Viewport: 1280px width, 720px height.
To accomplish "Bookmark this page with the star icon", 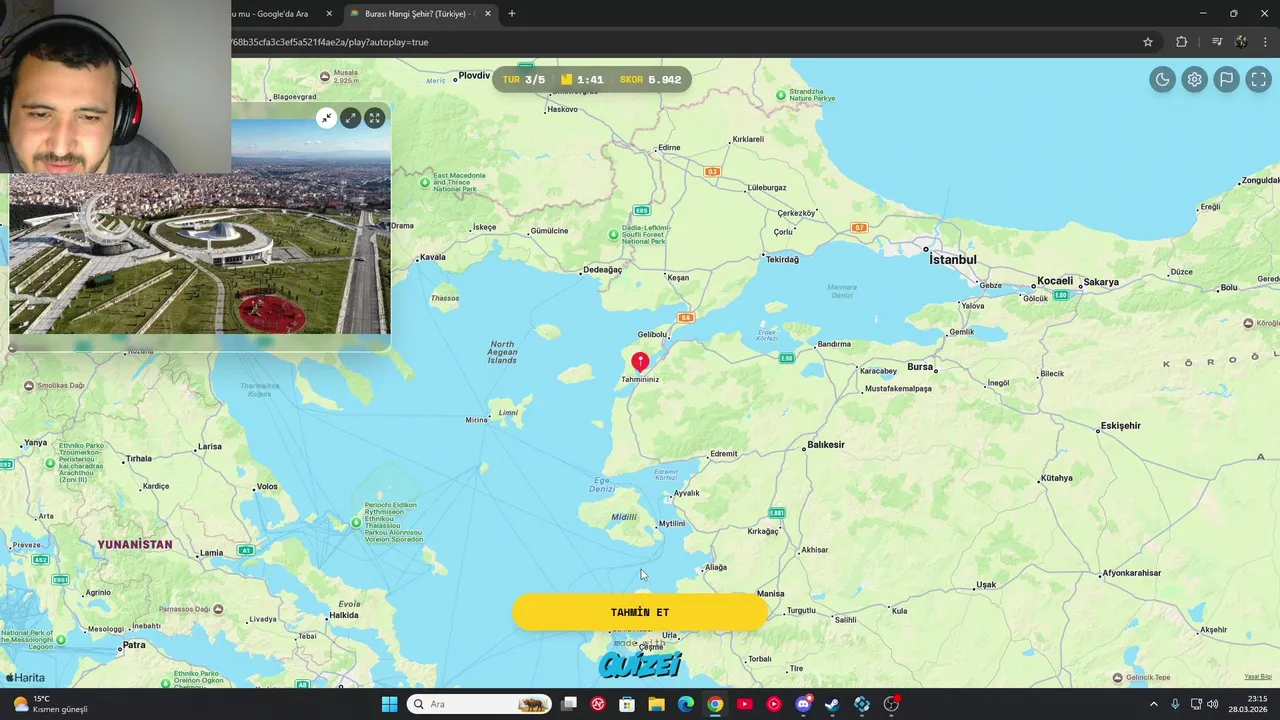I will [x=1148, y=42].
